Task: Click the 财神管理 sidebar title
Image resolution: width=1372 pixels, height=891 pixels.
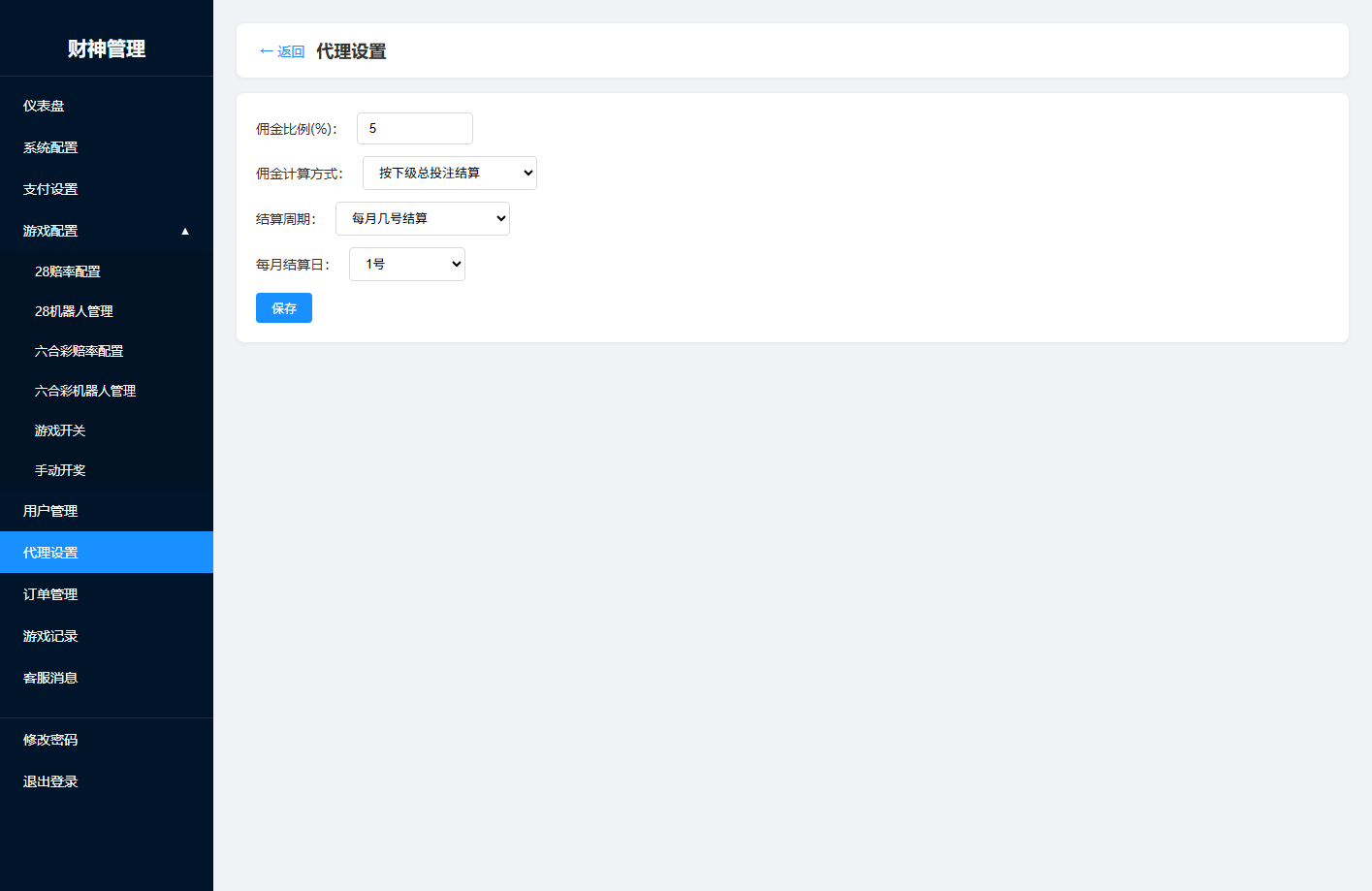Action: [107, 48]
